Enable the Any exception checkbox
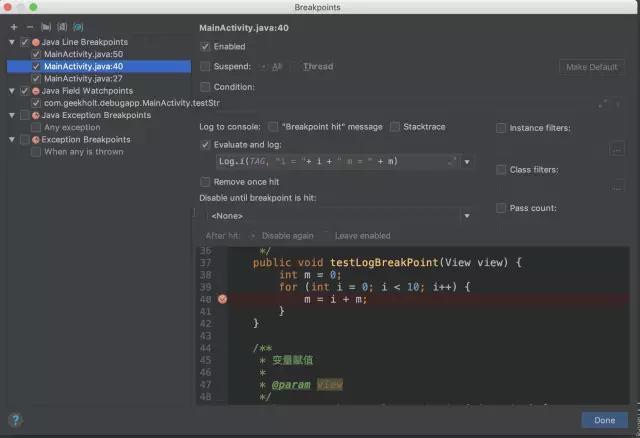This screenshot has width=640, height=438. (x=36, y=127)
